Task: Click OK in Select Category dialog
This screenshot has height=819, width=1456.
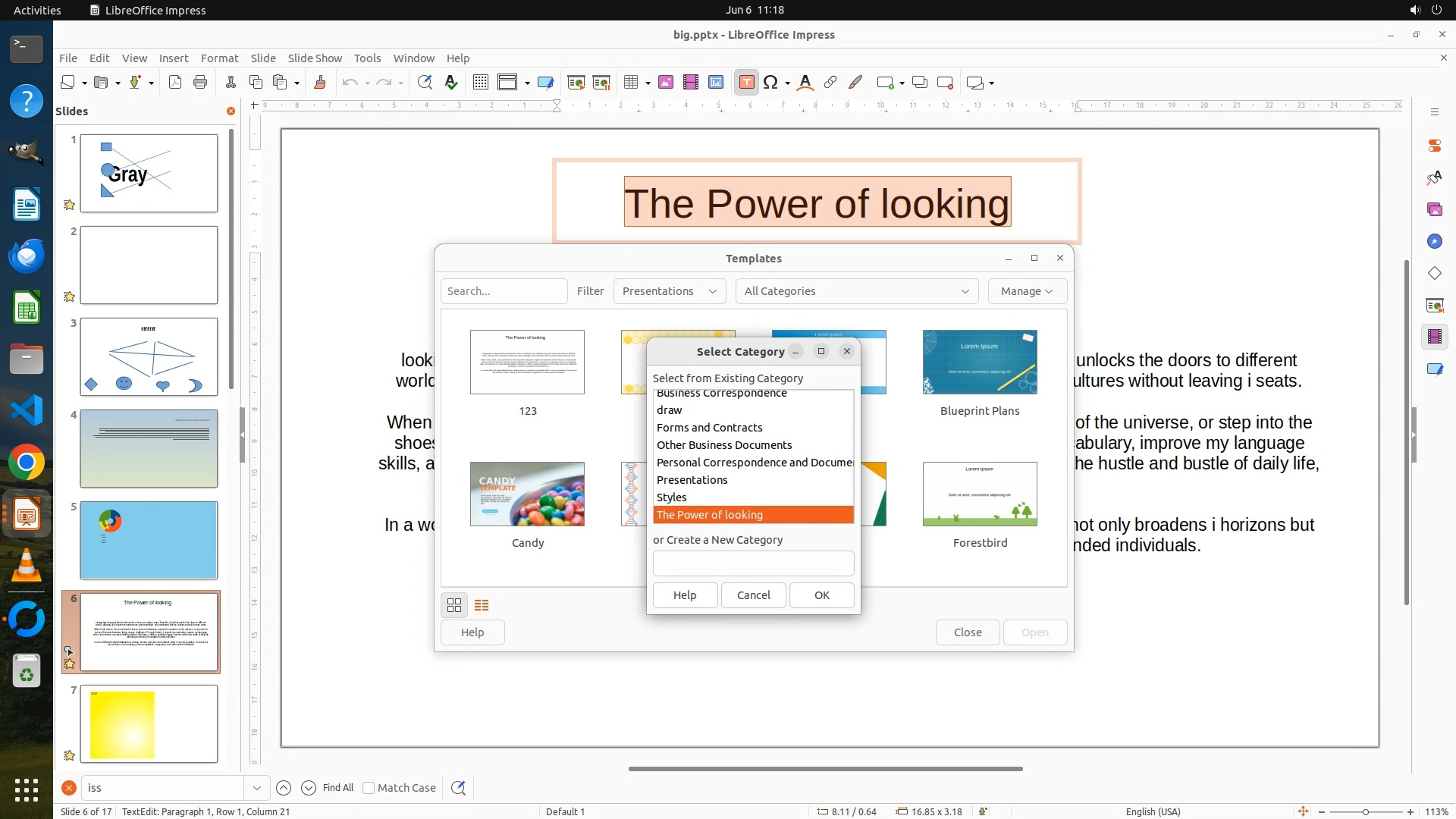Action: 821,595
